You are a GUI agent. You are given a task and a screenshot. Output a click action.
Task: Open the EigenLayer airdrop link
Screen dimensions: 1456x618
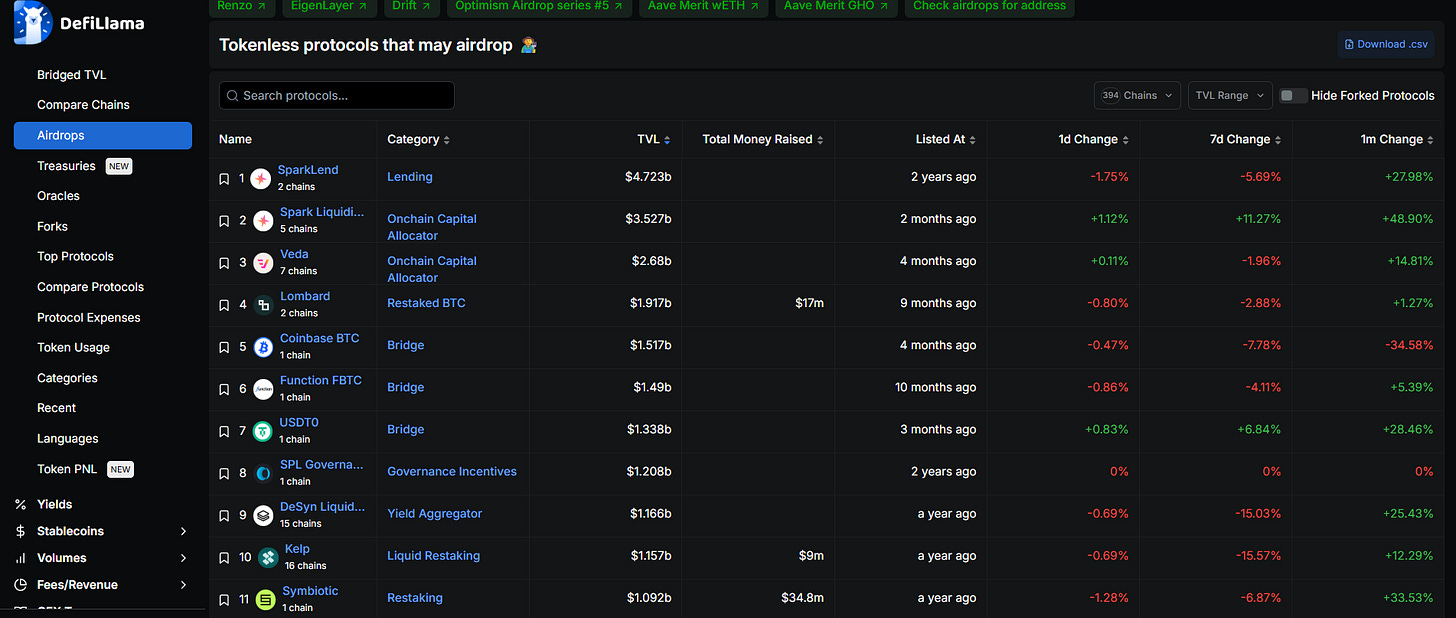[327, 6]
